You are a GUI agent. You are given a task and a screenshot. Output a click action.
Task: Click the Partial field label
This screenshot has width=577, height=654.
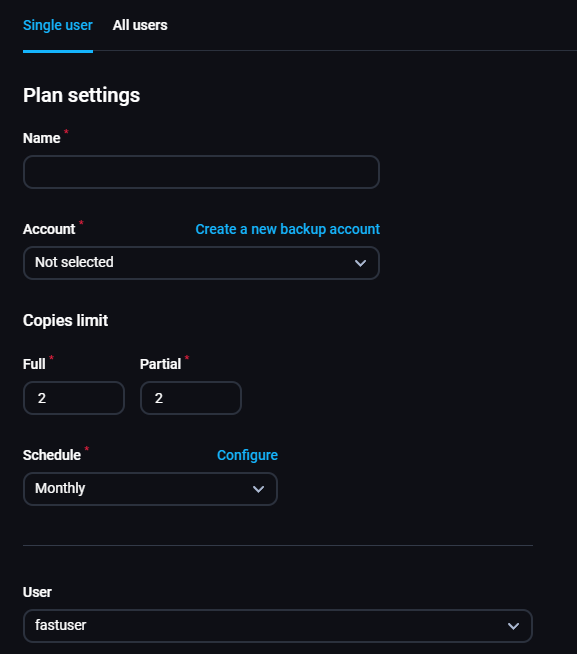coord(160,364)
